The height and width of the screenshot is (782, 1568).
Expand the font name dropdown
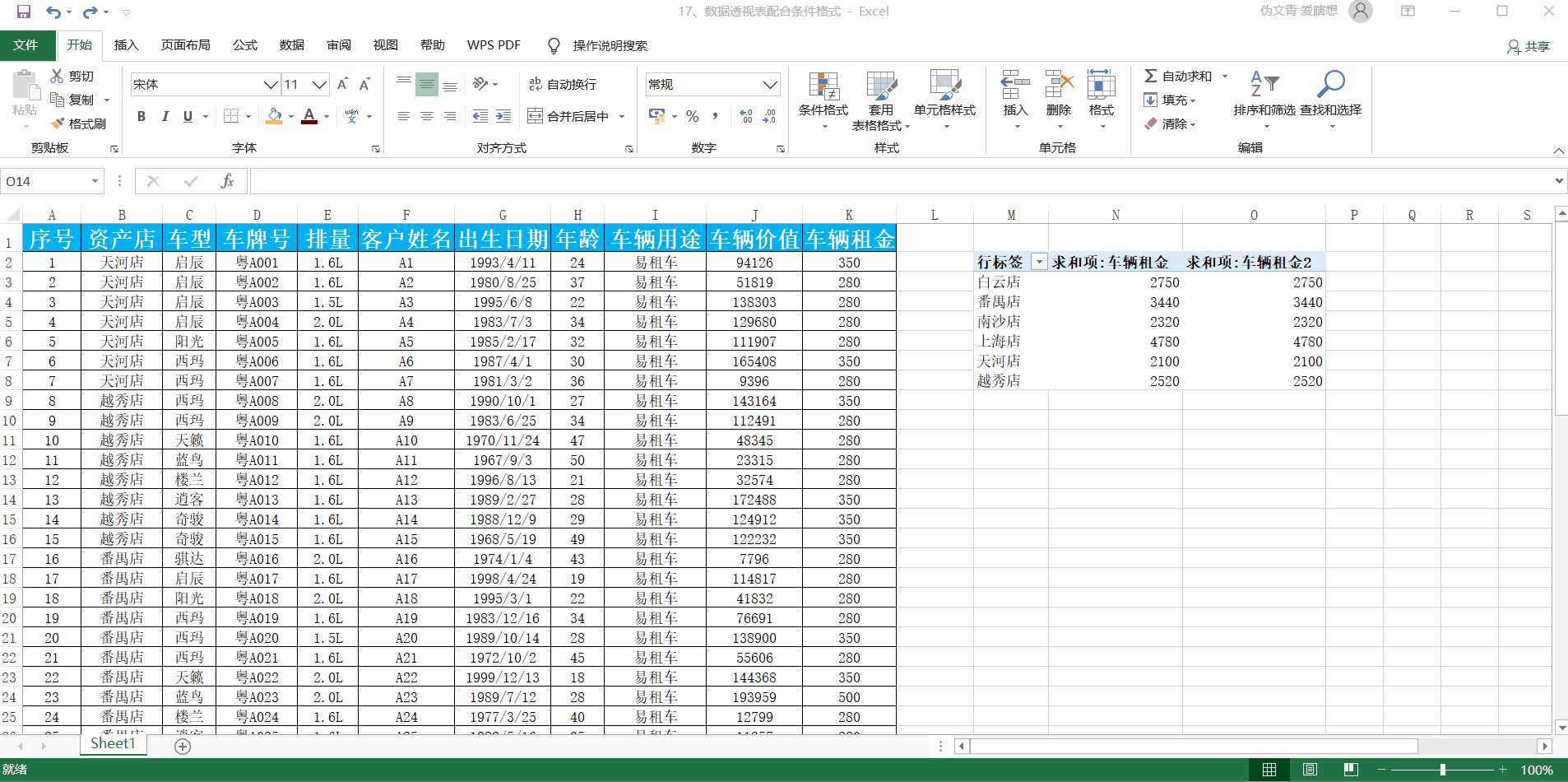(x=270, y=85)
